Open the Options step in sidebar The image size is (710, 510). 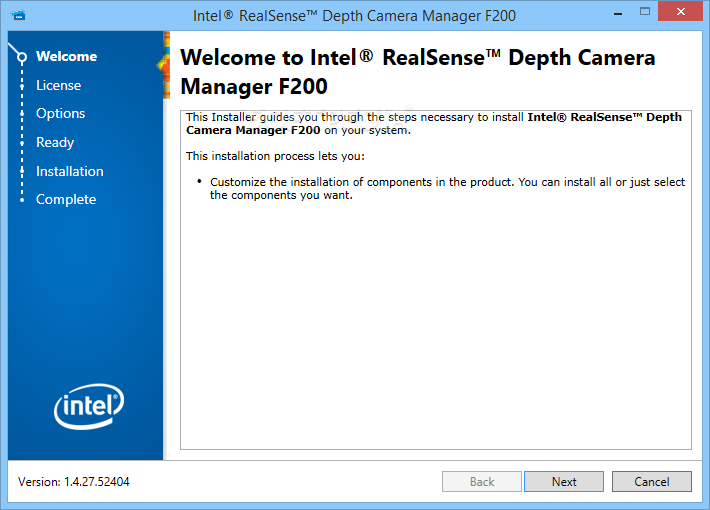pos(61,113)
